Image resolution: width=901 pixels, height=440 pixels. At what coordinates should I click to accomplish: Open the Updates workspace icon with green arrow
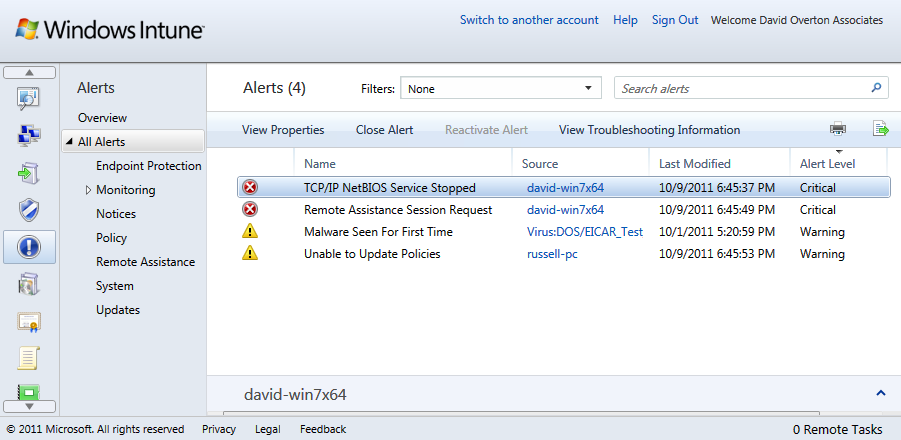tap(29, 173)
